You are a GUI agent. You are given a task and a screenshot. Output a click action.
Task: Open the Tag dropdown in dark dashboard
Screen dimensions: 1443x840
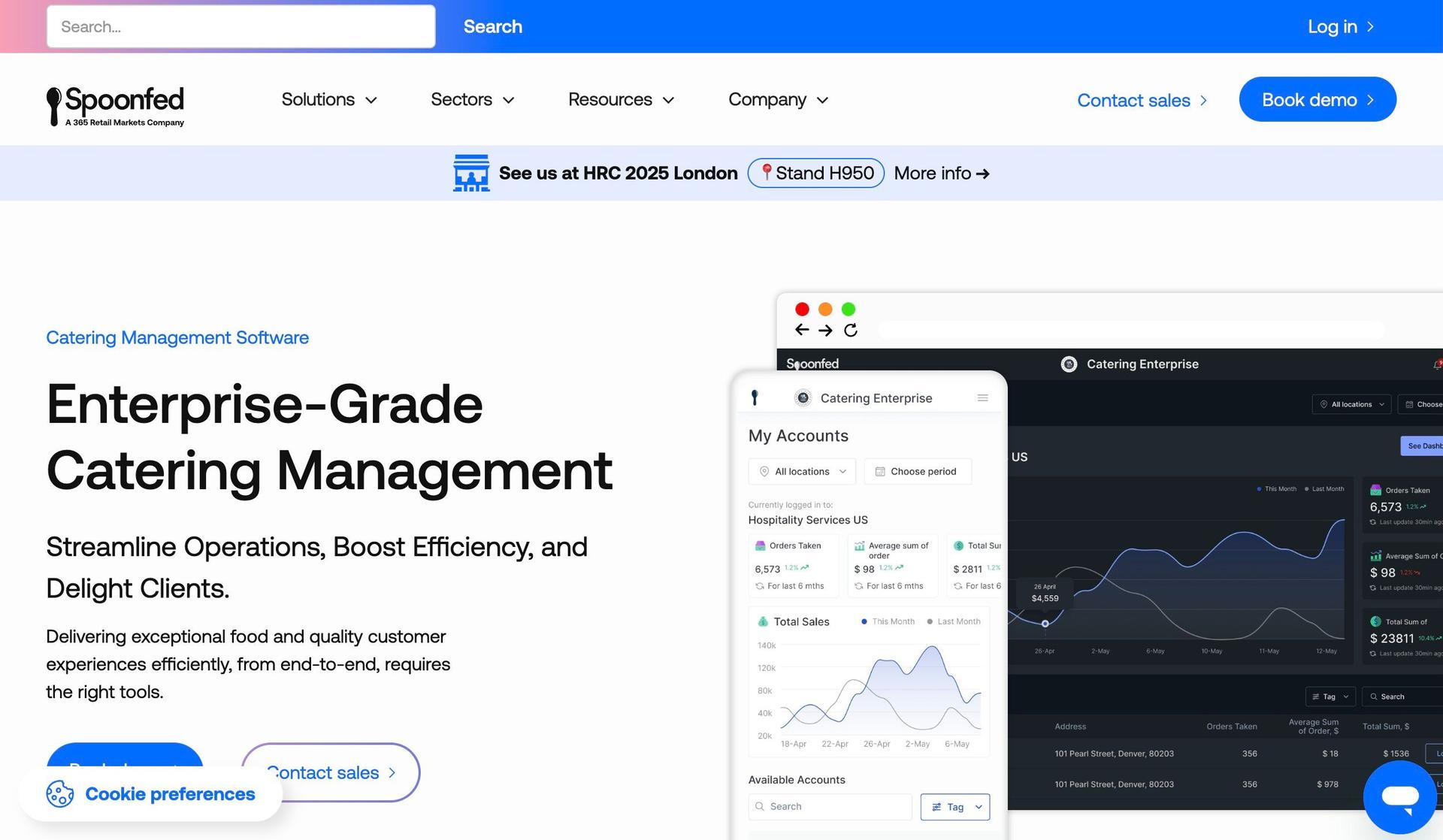(1330, 696)
